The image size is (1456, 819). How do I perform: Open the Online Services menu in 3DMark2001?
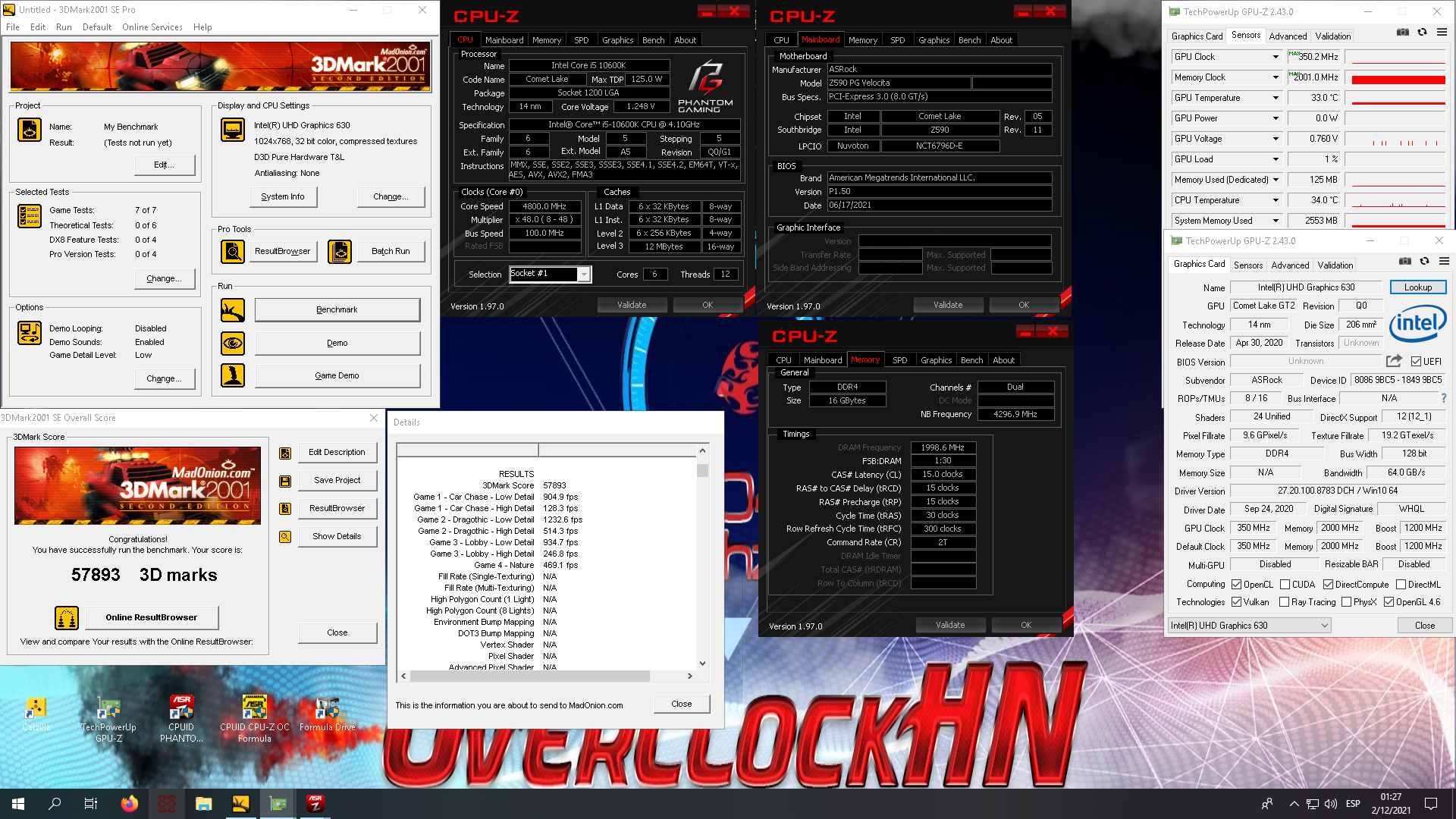152,27
